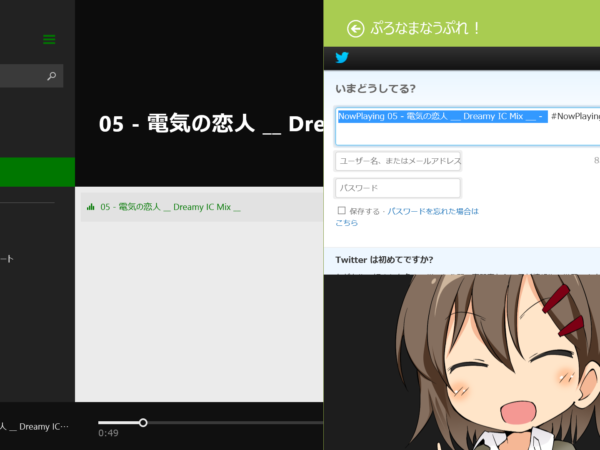Focus the パスワード password field
The image size is (600, 450).
398,188
